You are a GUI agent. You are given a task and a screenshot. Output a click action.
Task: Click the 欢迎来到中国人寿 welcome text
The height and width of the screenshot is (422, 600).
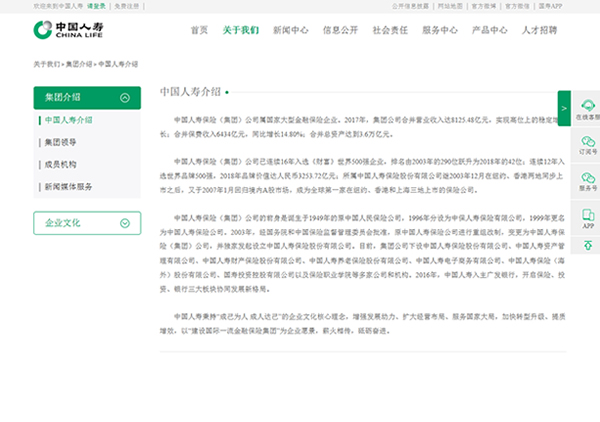tap(58, 6)
